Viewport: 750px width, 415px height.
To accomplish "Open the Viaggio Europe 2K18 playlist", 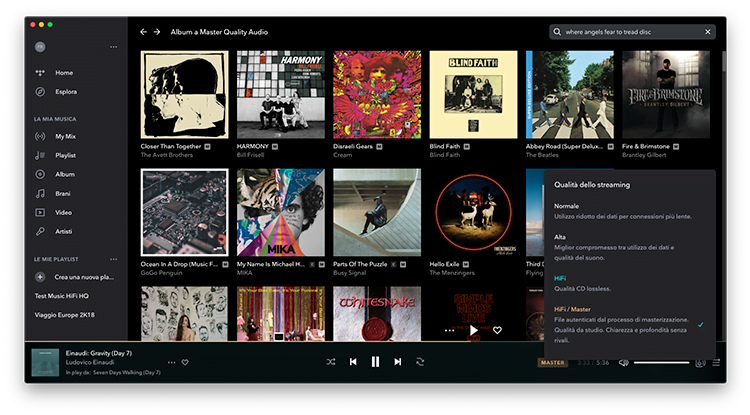I will 65,315.
